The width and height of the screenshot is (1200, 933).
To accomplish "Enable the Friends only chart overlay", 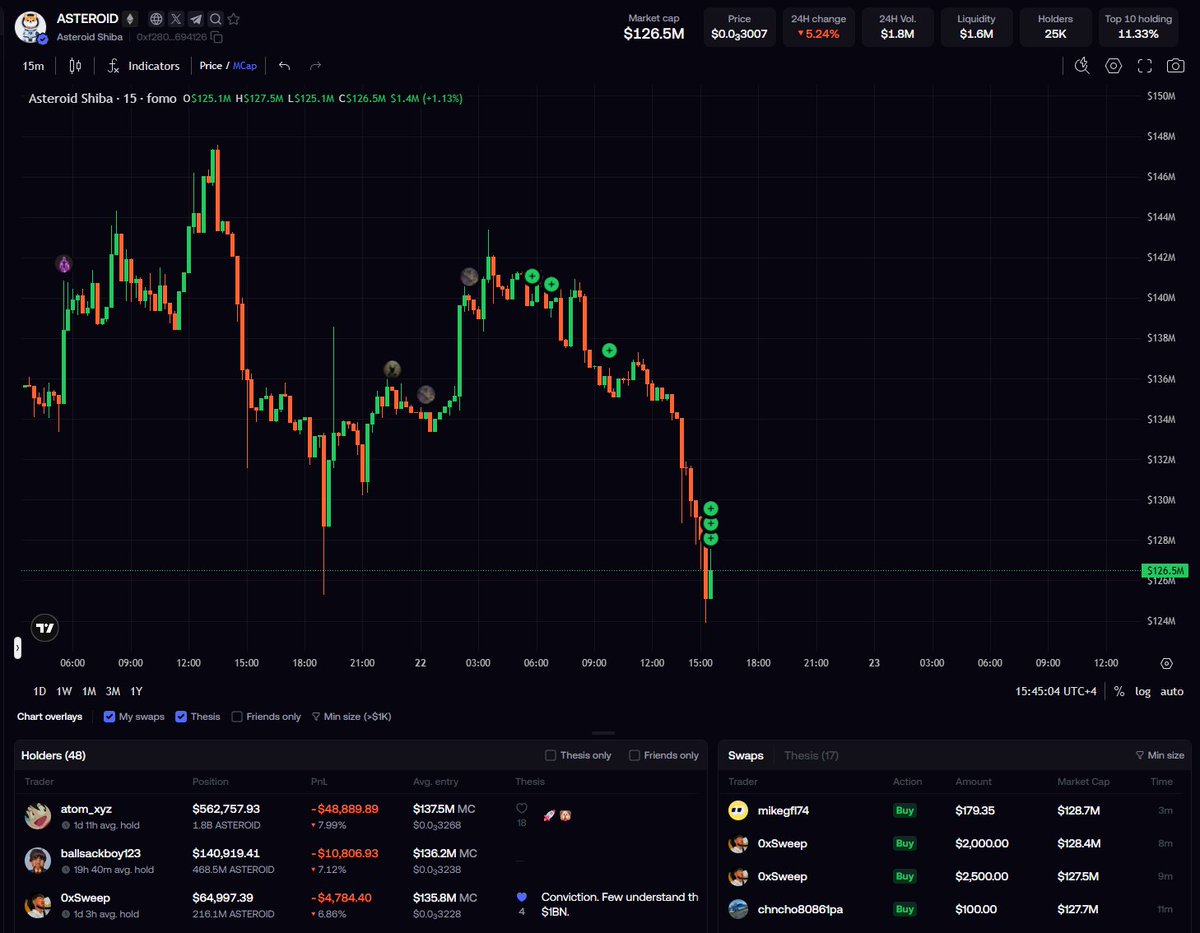I will click(x=237, y=716).
